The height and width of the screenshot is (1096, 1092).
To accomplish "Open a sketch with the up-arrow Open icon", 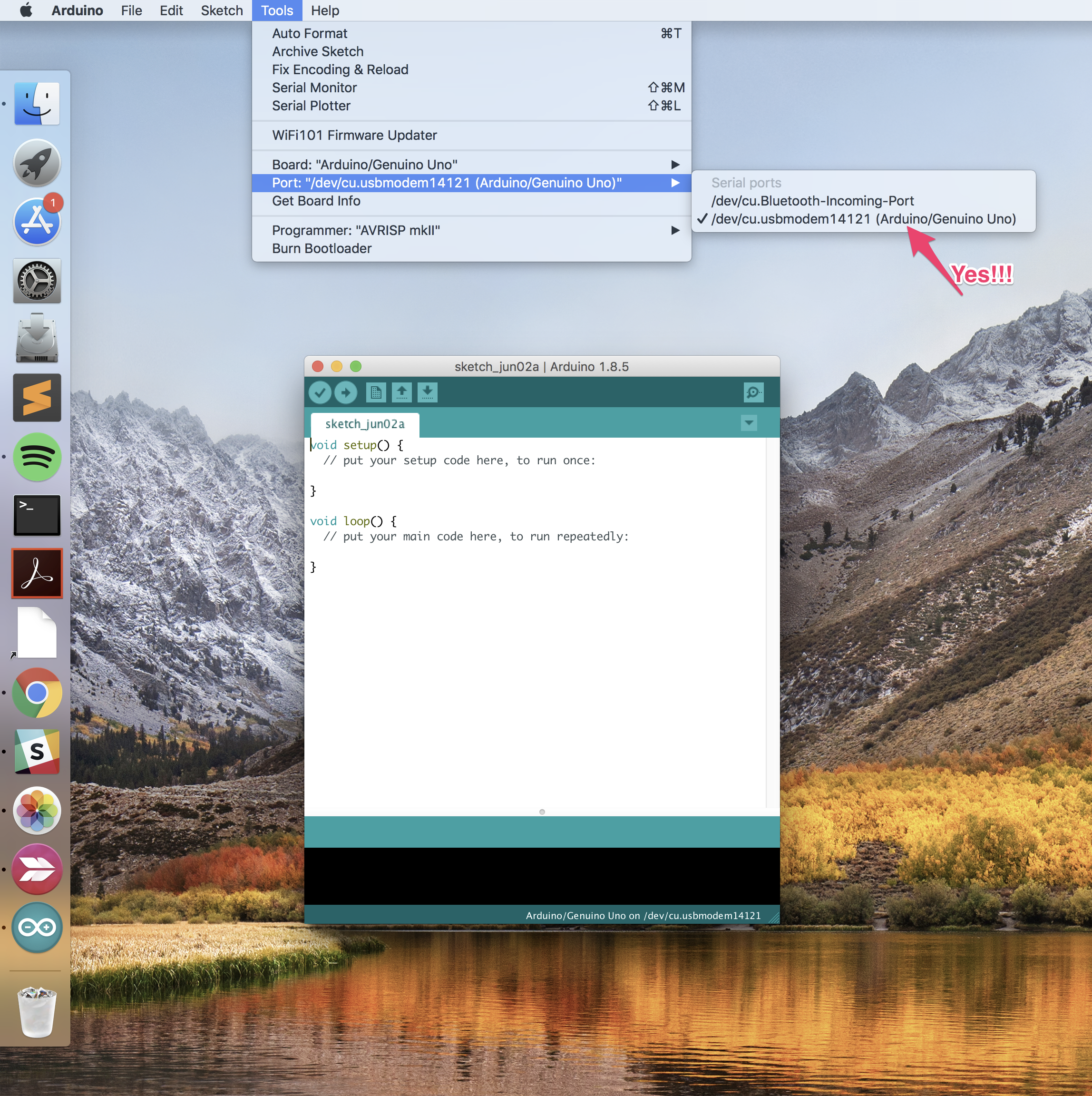I will [x=401, y=392].
